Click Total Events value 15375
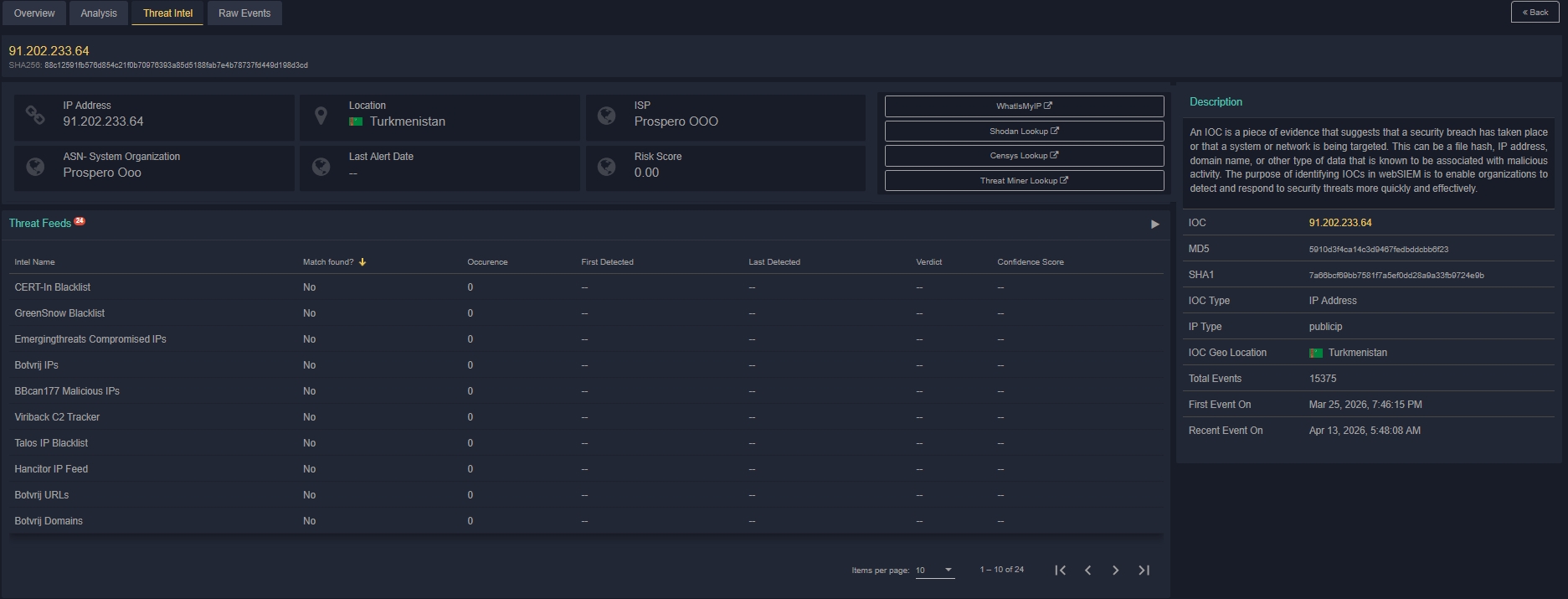This screenshot has height=599, width=1568. tap(1323, 379)
